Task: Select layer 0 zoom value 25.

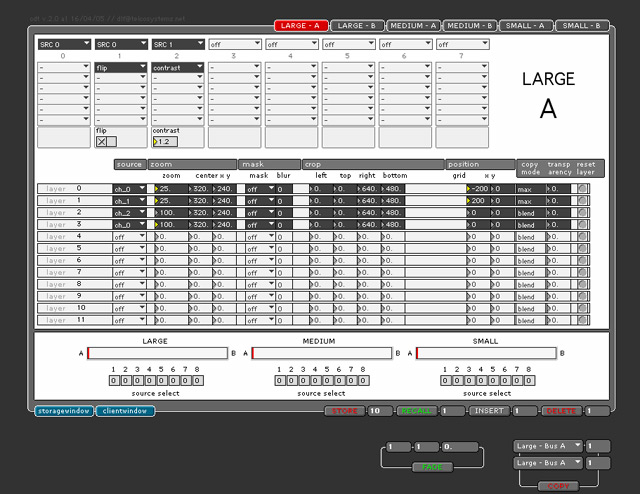Action: coord(171,189)
